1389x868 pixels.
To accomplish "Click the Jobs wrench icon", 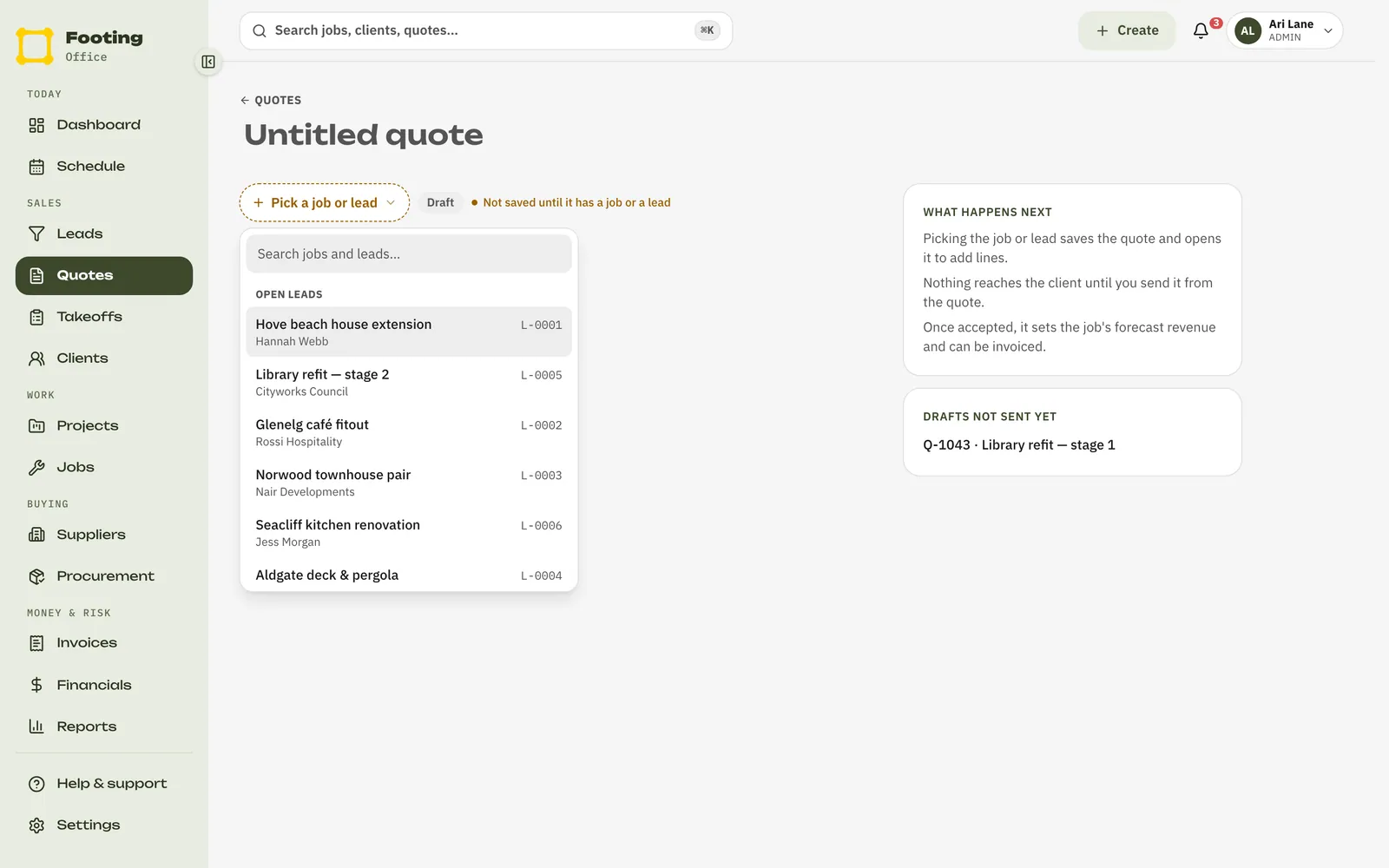I will pyautogui.click(x=36, y=467).
